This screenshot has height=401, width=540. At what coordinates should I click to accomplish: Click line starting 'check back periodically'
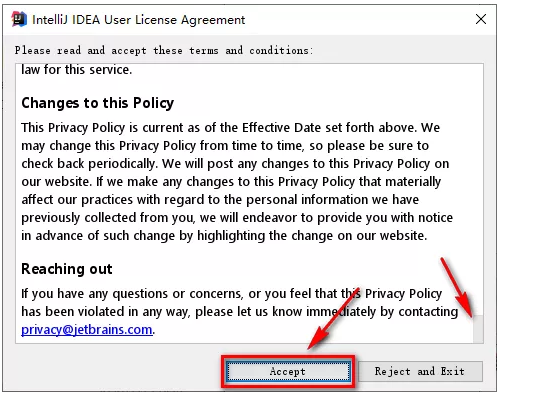(x=235, y=164)
